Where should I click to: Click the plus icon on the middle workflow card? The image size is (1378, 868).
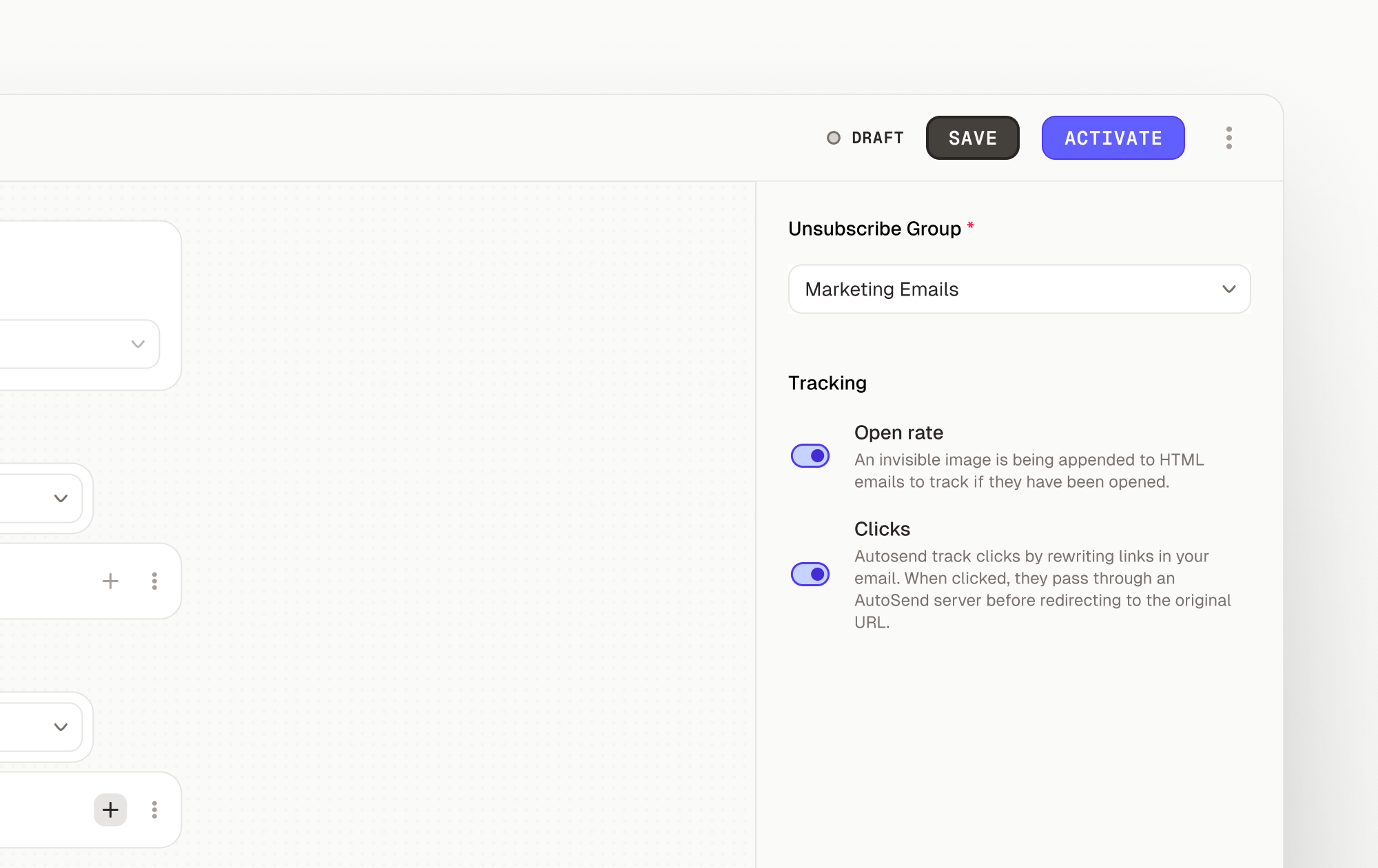click(x=110, y=581)
